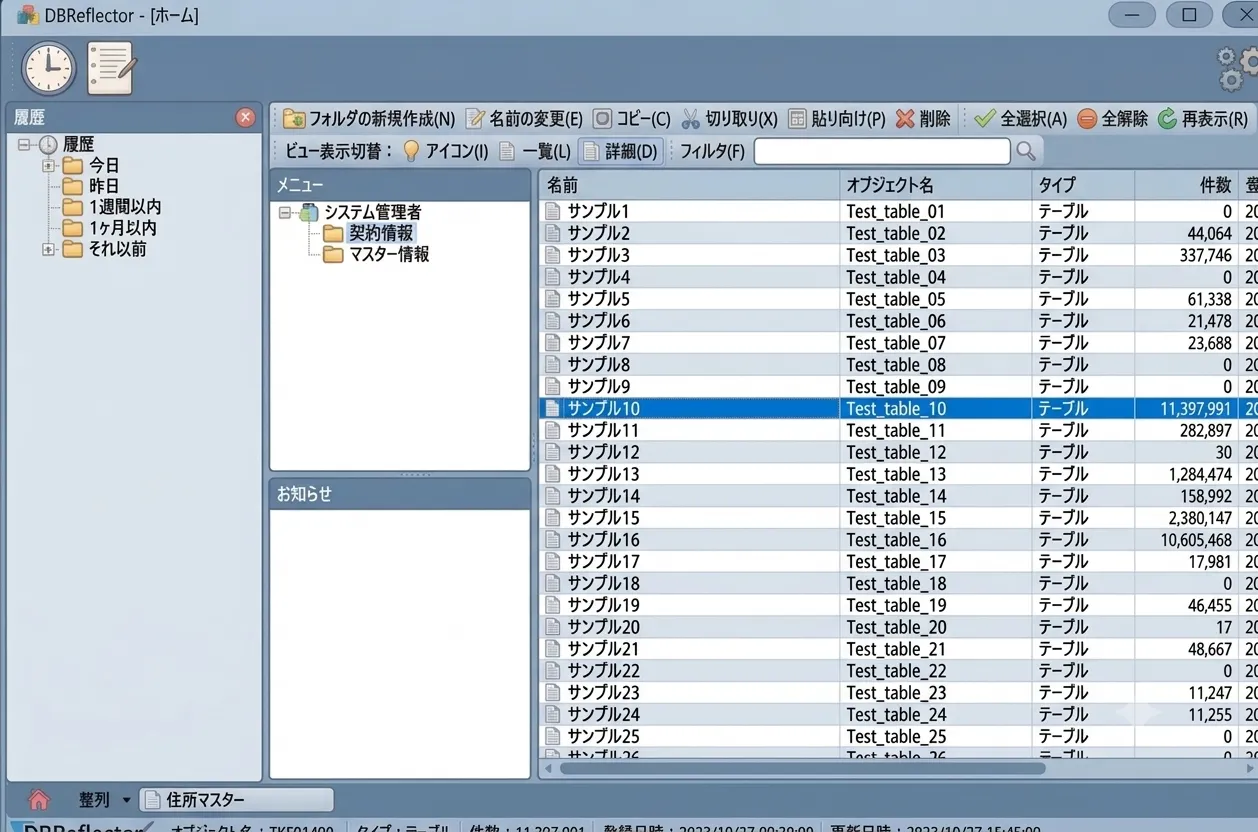Collapse the 履歴 root tree node

(25, 144)
